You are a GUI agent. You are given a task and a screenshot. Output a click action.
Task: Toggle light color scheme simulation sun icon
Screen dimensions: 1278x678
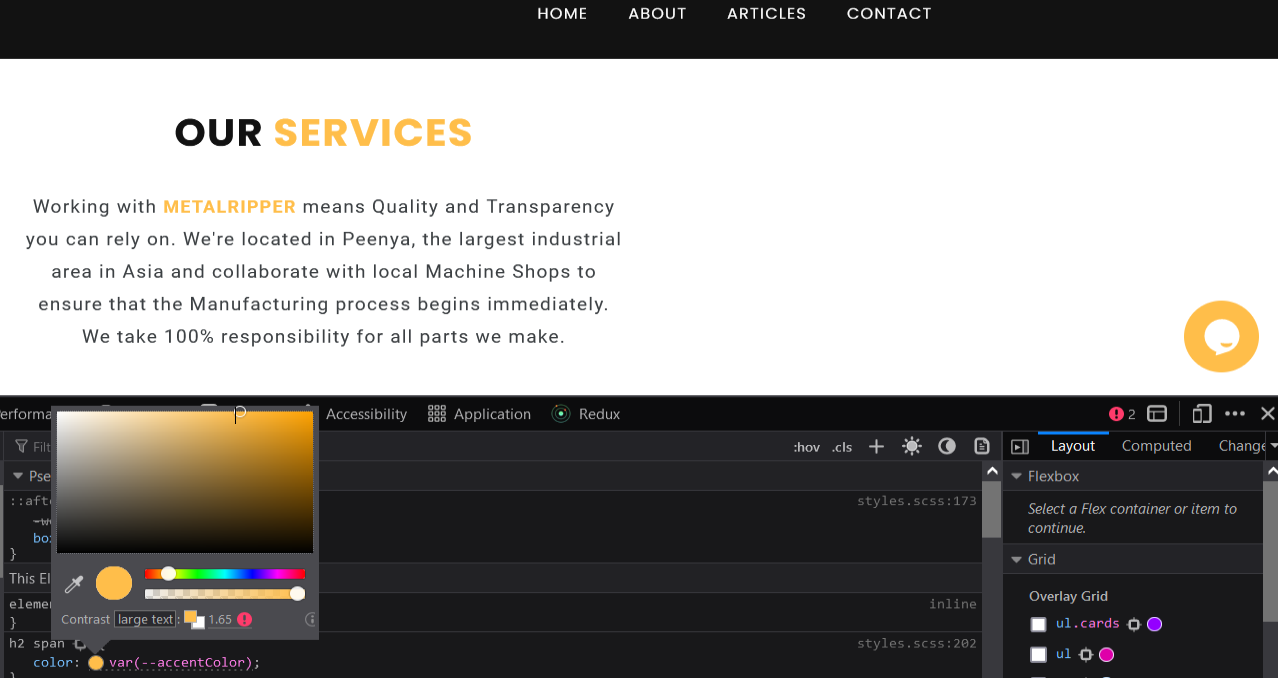coord(911,446)
